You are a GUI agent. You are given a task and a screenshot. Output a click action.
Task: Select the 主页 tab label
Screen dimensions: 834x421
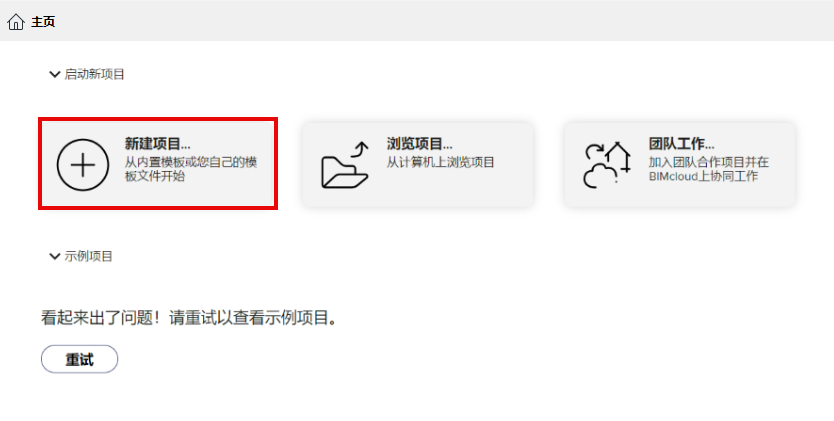pos(43,22)
